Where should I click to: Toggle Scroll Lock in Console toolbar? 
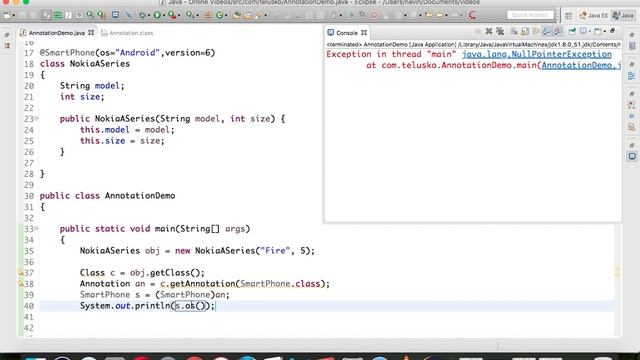tap(525, 31)
